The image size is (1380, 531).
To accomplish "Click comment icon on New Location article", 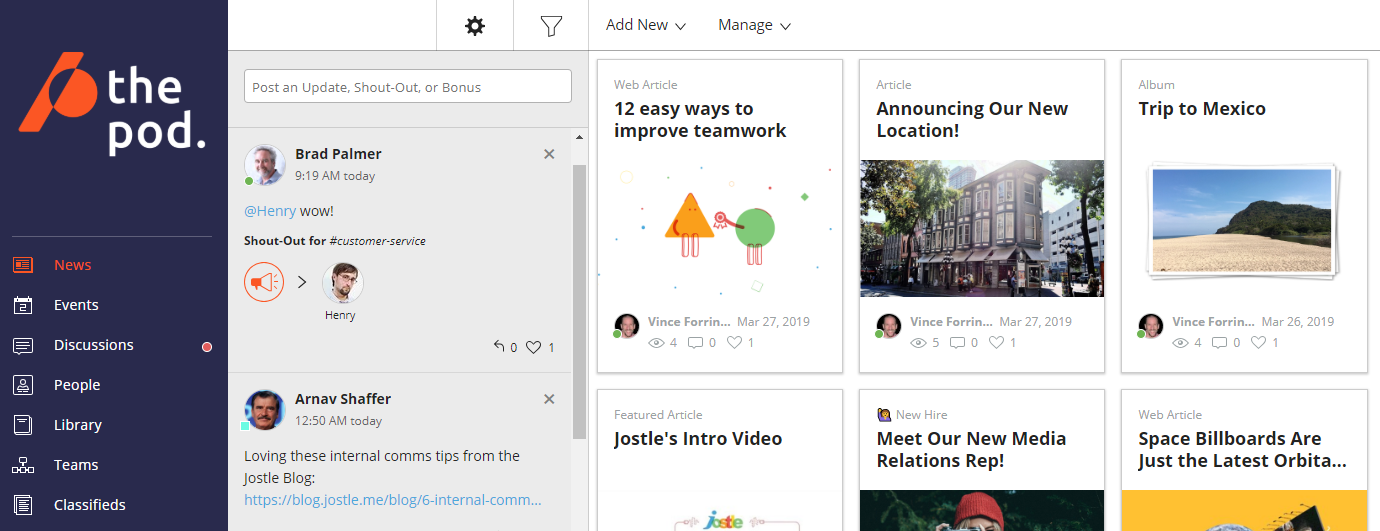I will click(x=957, y=342).
